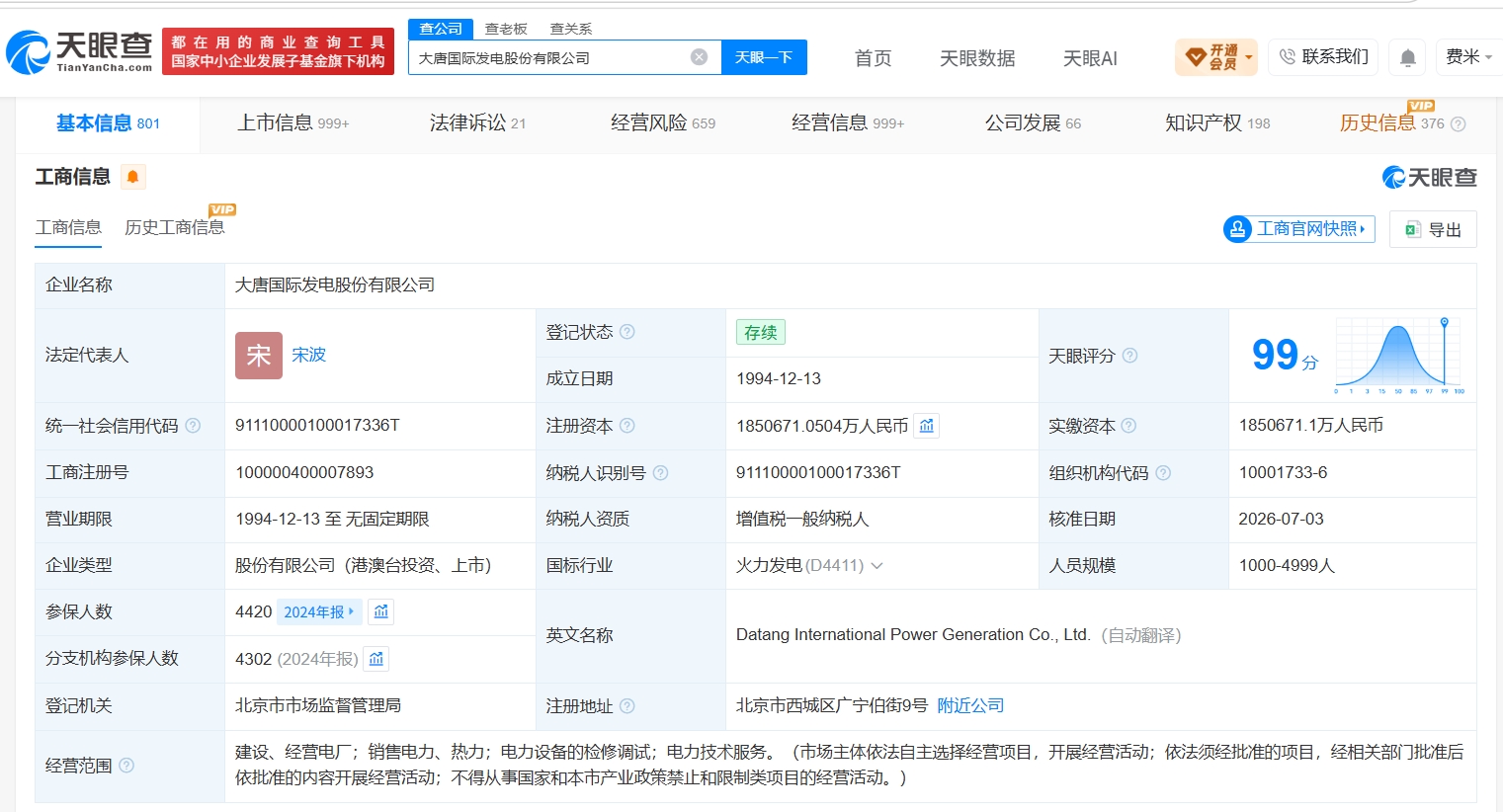Viewport: 1503px width, 812px height.
Task: Open the branch insured count chart icon
Action: coord(376,659)
